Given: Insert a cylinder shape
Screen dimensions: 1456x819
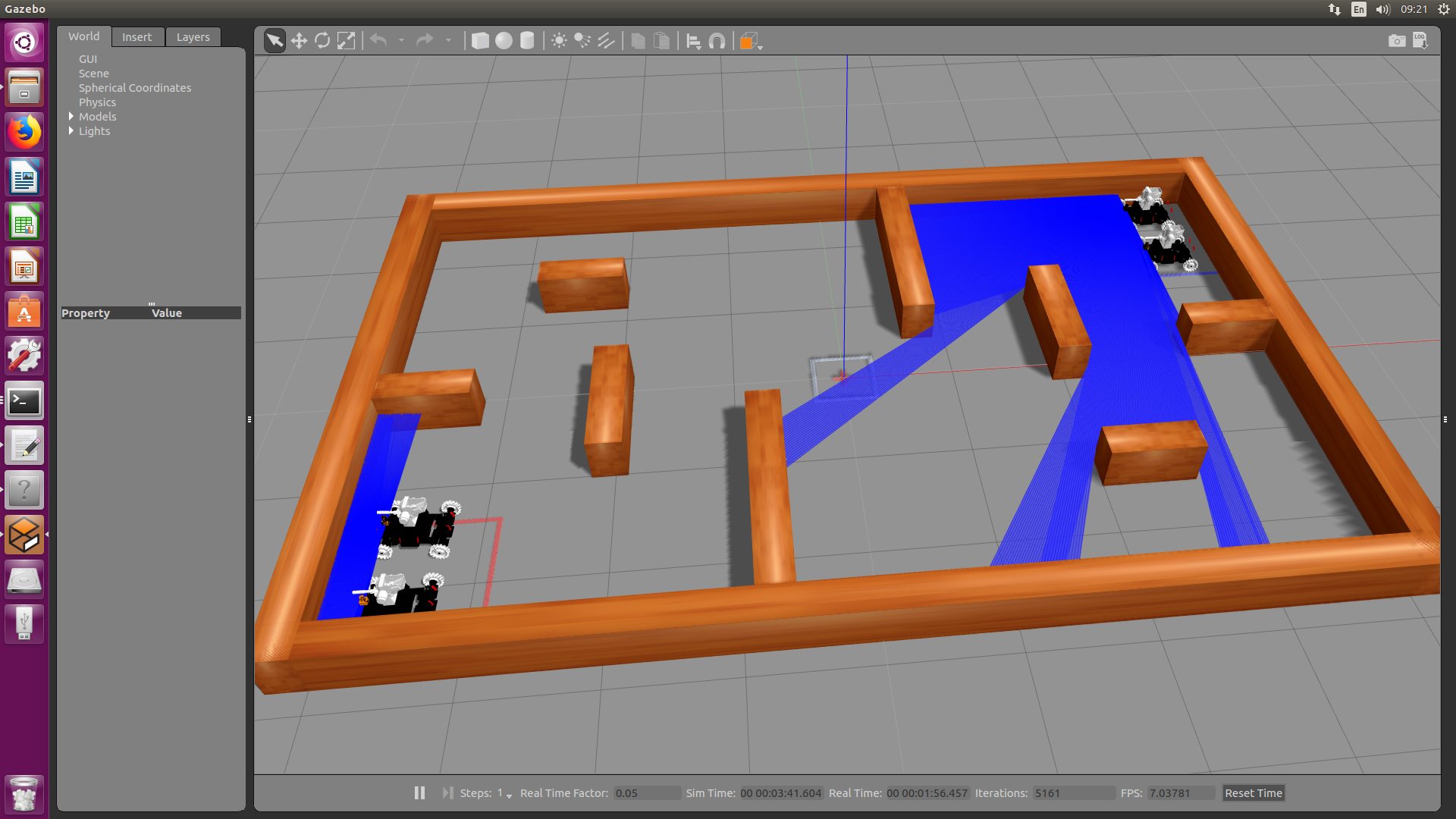Looking at the screenshot, I should pos(527,40).
